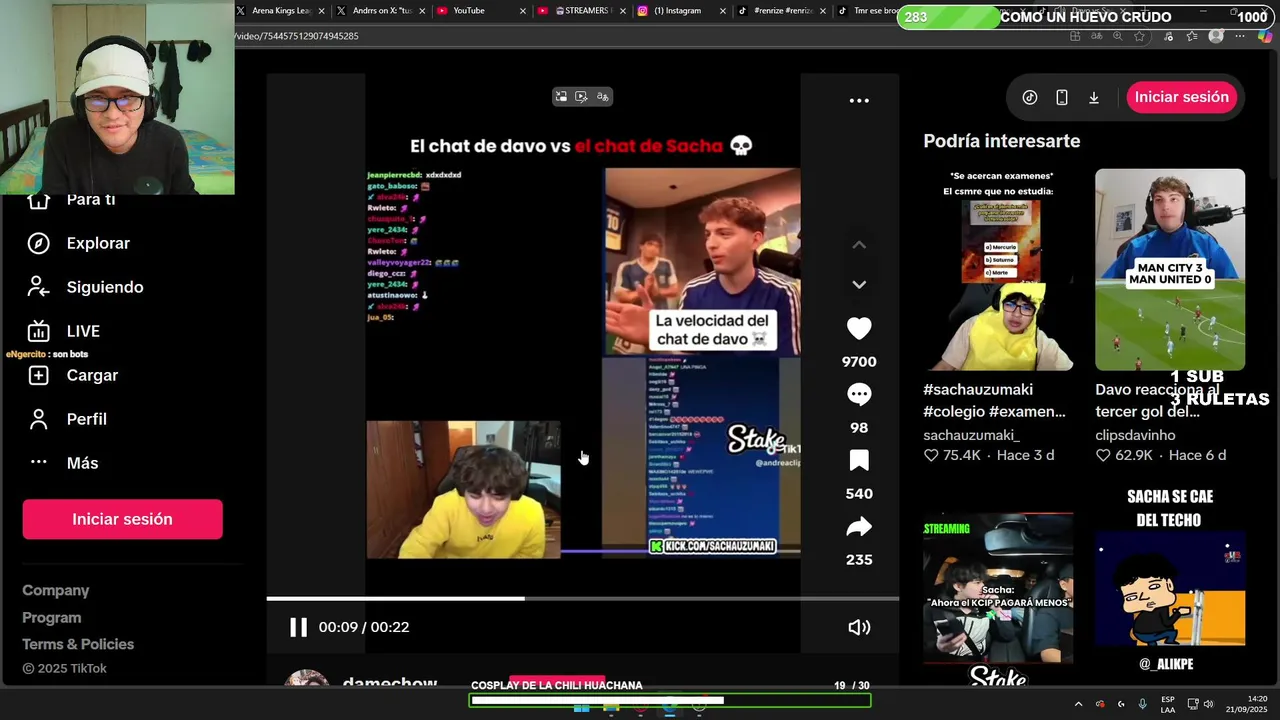The image size is (1280, 720).
Task: Toggle picture-in-picture icon above video
Action: pyautogui.click(x=561, y=97)
